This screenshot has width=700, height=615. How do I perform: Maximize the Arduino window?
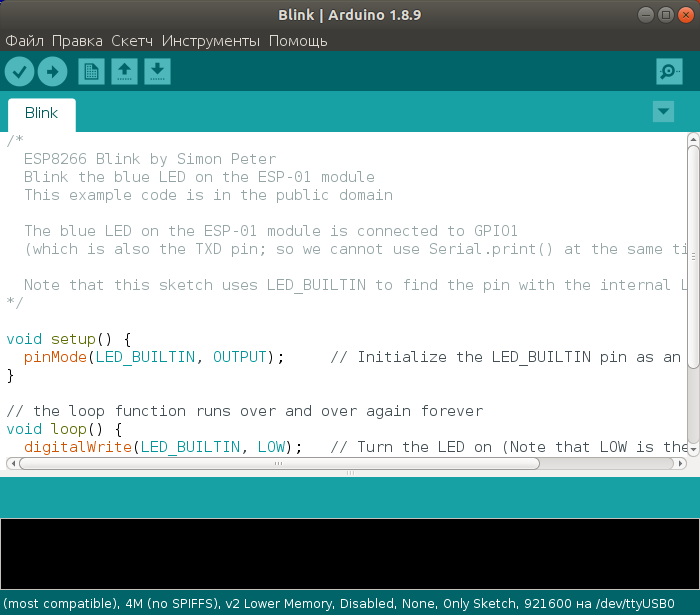pyautogui.click(x=666, y=15)
